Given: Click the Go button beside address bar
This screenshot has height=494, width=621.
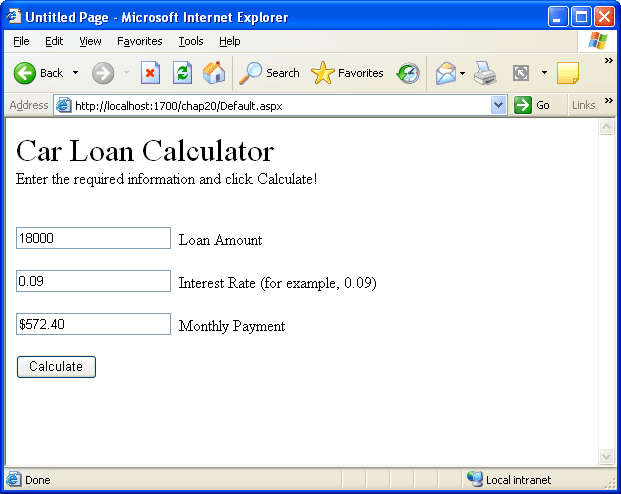Looking at the screenshot, I should point(532,105).
